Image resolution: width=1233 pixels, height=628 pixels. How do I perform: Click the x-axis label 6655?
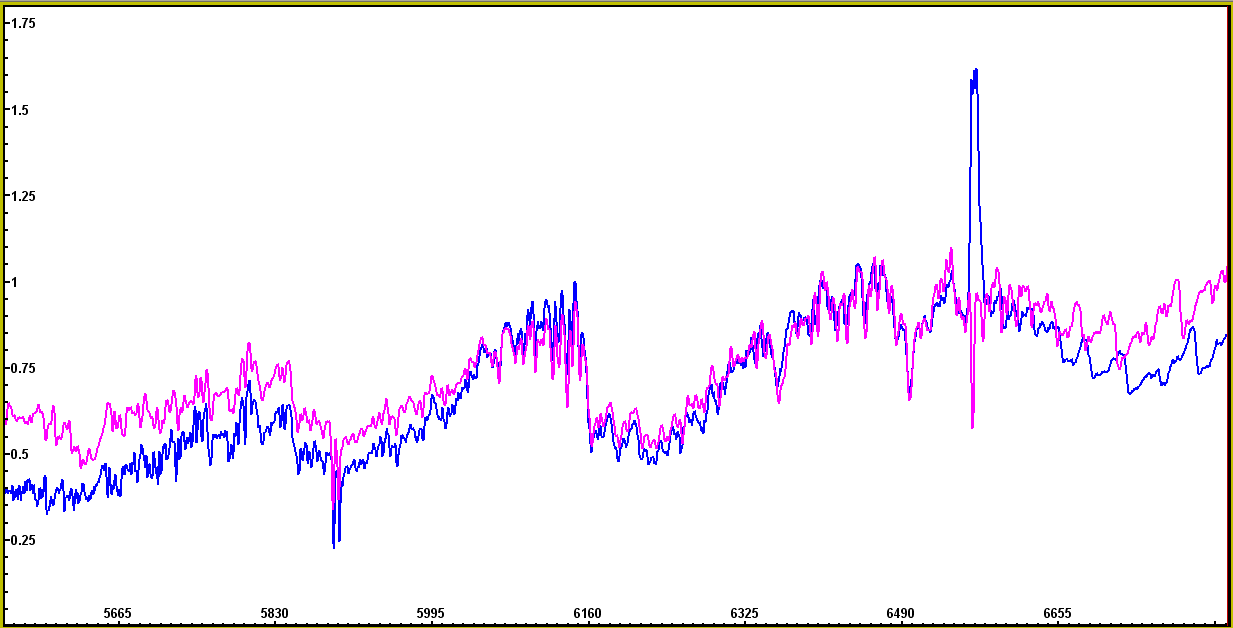click(1057, 613)
